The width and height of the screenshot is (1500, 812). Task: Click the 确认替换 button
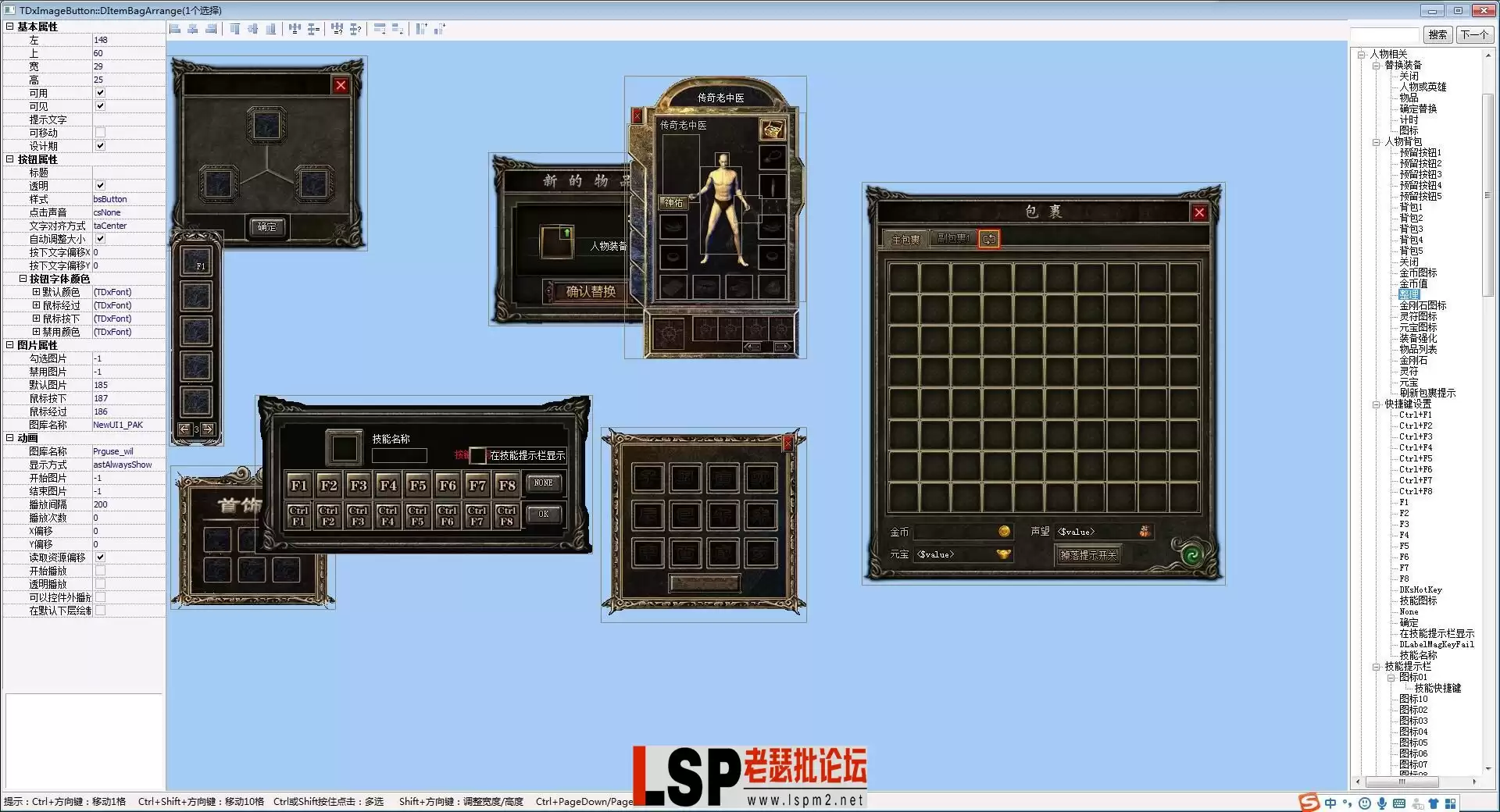click(x=591, y=292)
